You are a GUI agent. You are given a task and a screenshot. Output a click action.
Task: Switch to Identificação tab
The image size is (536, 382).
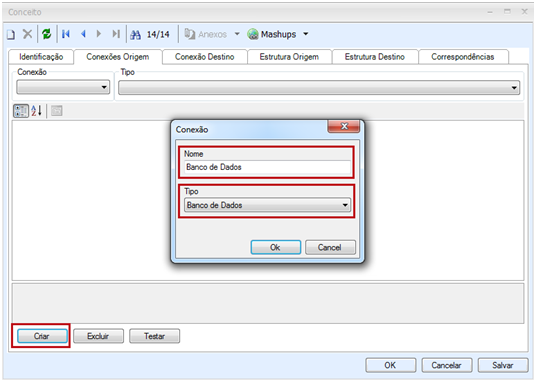click(41, 57)
